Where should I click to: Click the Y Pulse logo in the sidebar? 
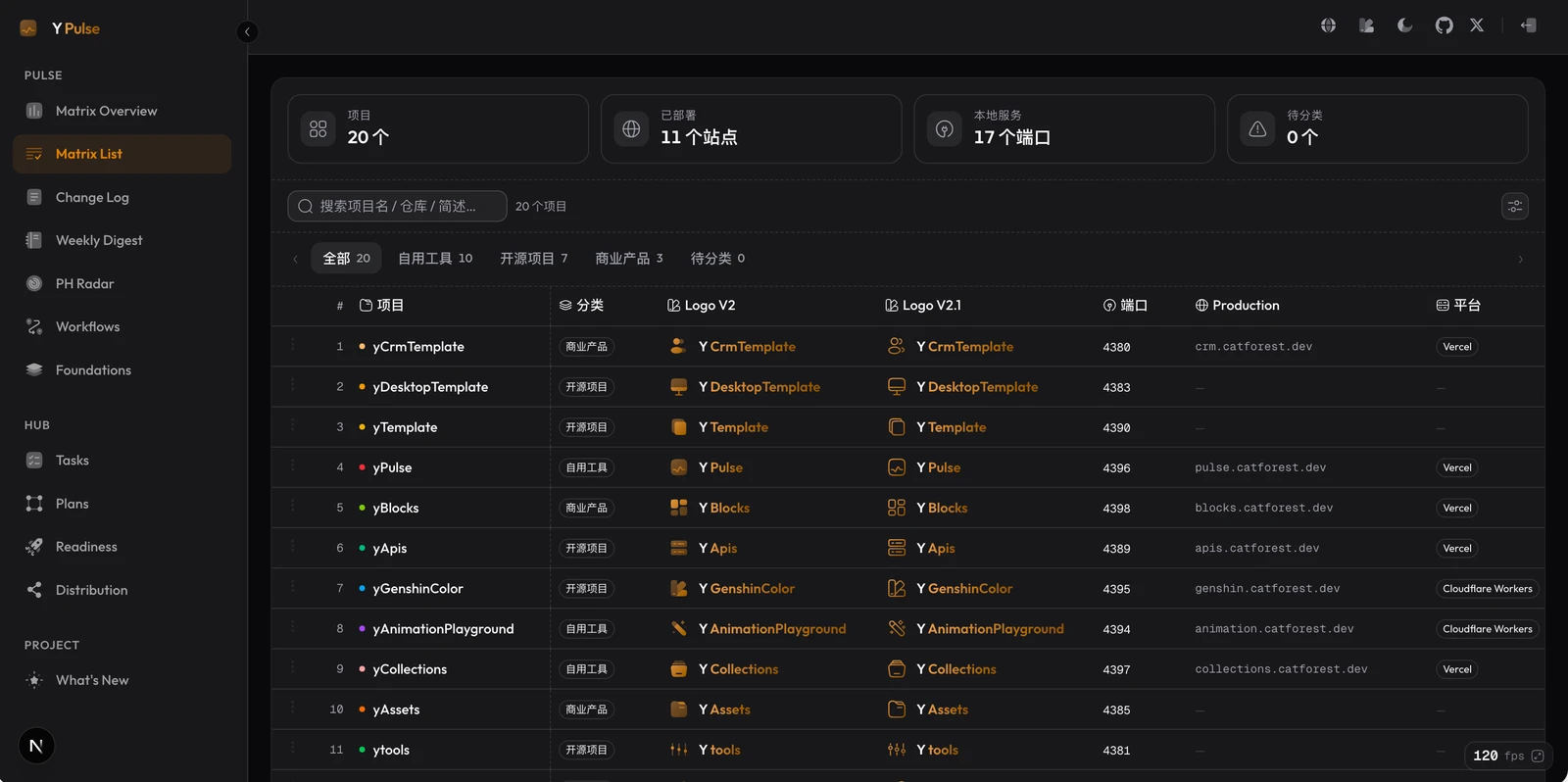60,28
